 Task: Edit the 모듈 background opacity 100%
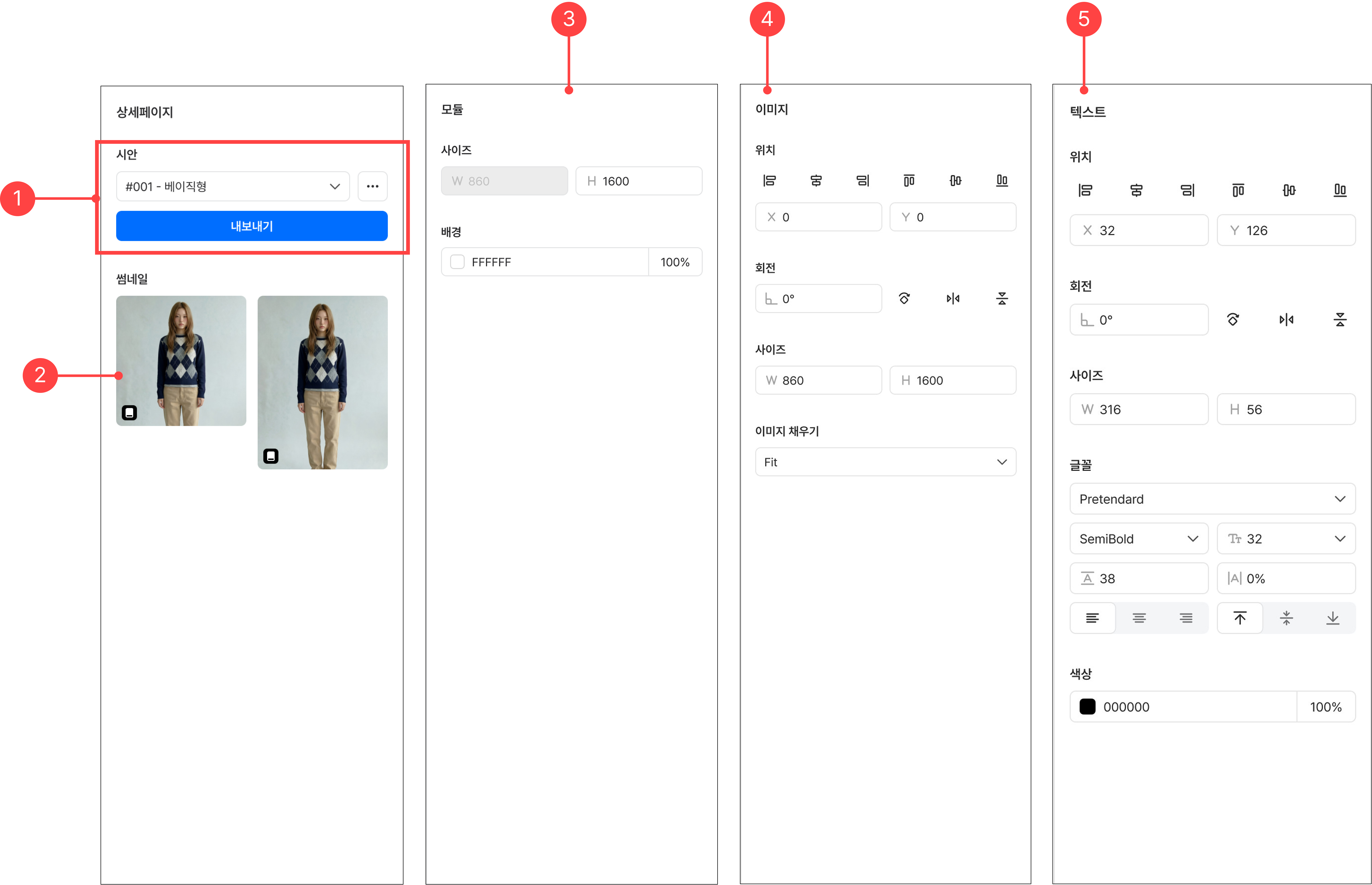click(x=675, y=262)
